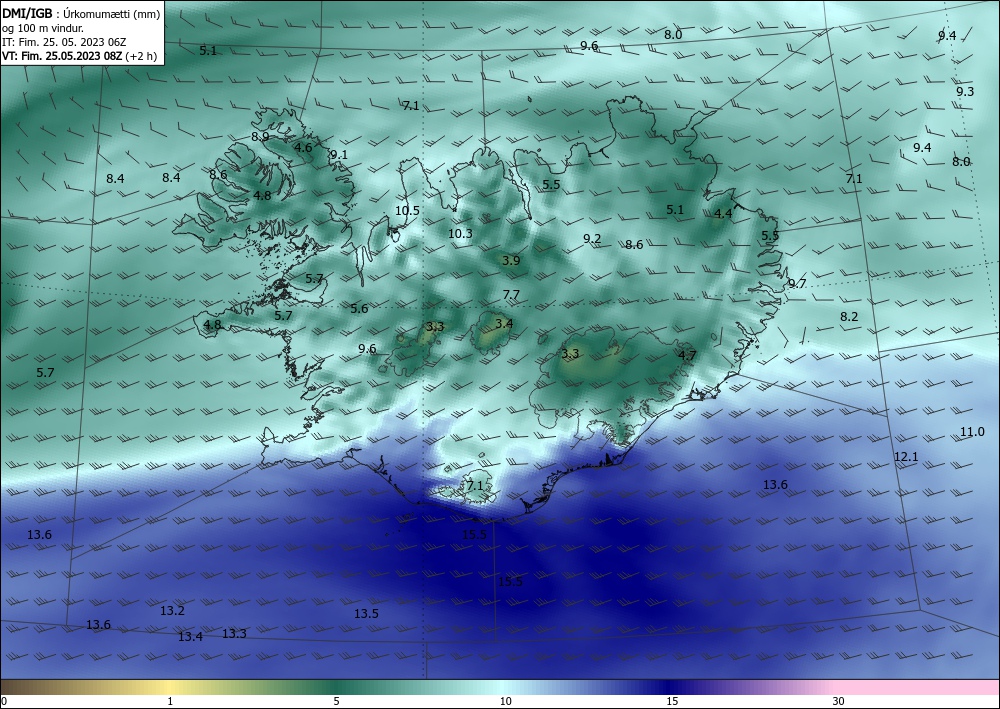Click the 8.2 value on the map
This screenshot has height=709, width=1000.
(849, 316)
